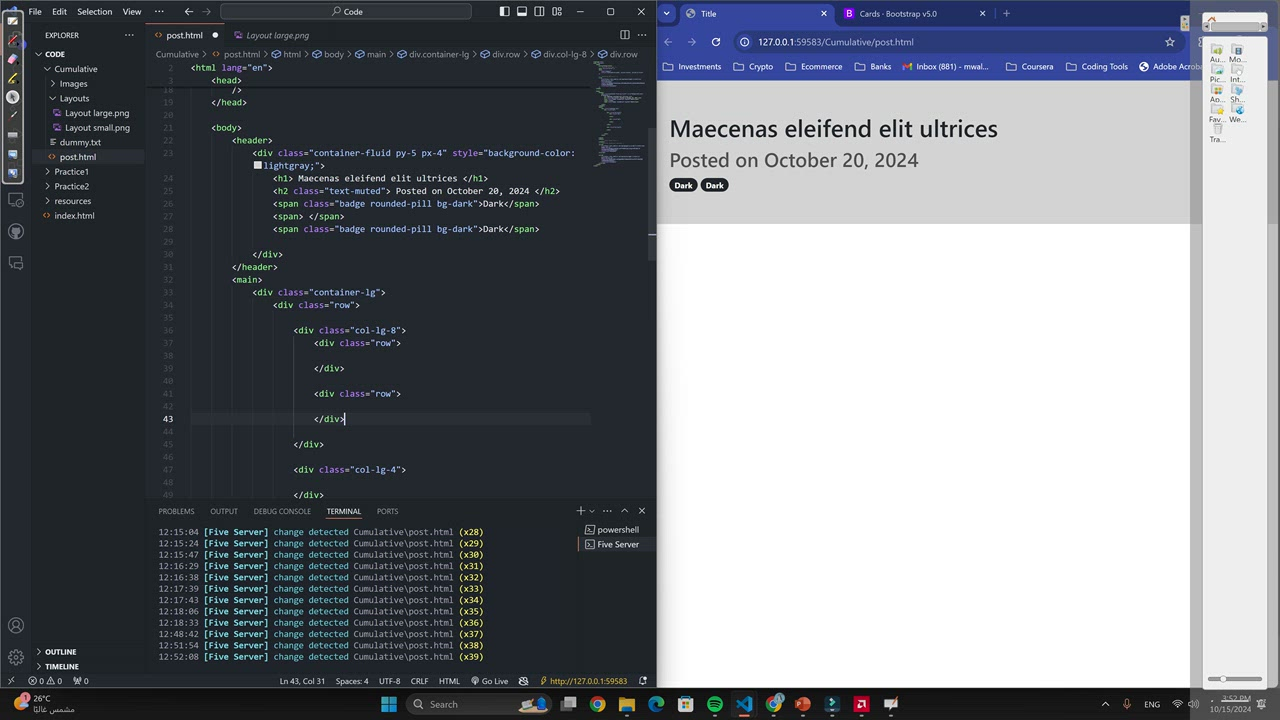Open Spotify from the Windows taskbar
Screen dimensions: 1280x720
tap(715, 704)
